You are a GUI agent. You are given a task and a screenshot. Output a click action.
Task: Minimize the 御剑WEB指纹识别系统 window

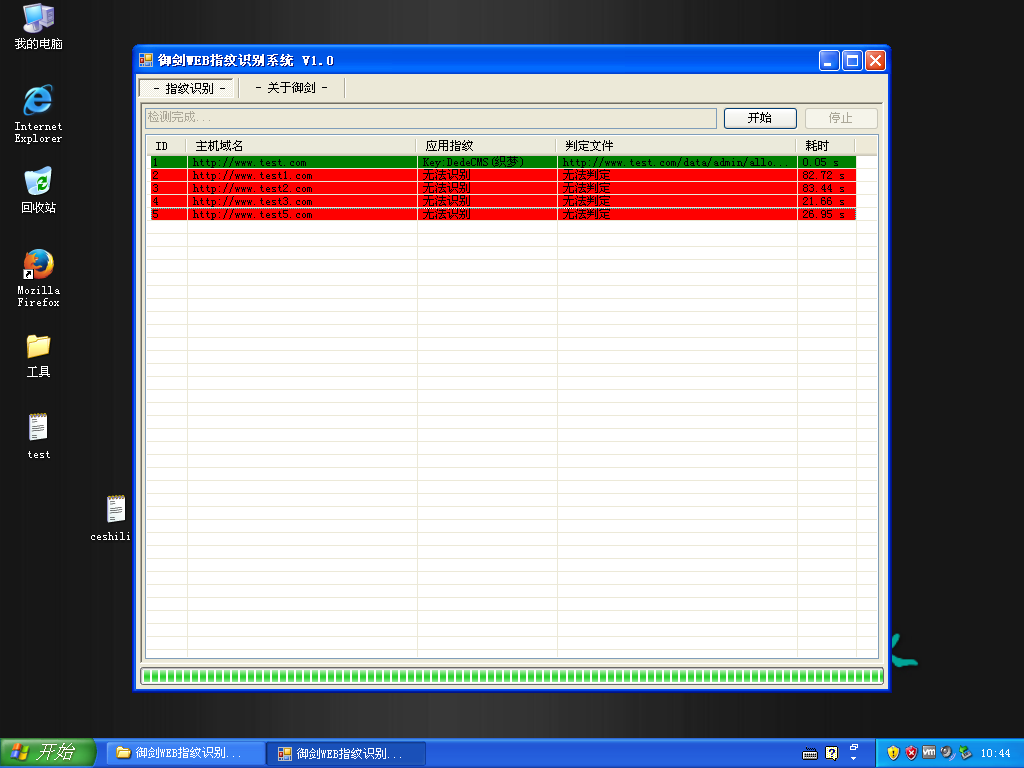coord(829,61)
